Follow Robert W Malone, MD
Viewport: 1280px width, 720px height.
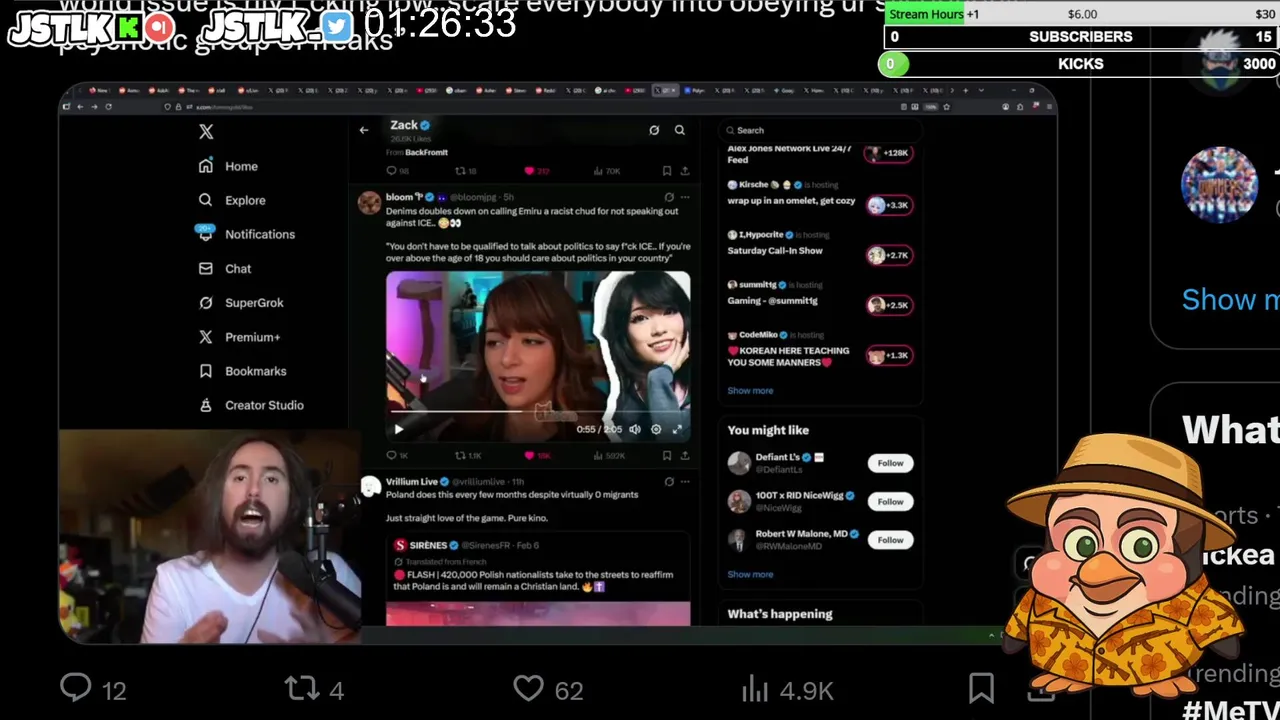890,540
